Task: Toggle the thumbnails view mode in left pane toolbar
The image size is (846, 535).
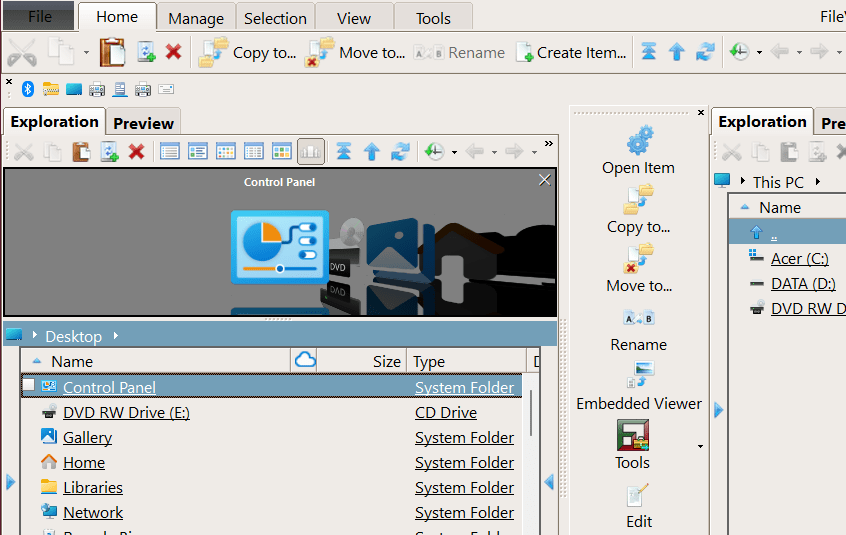Action: point(282,152)
